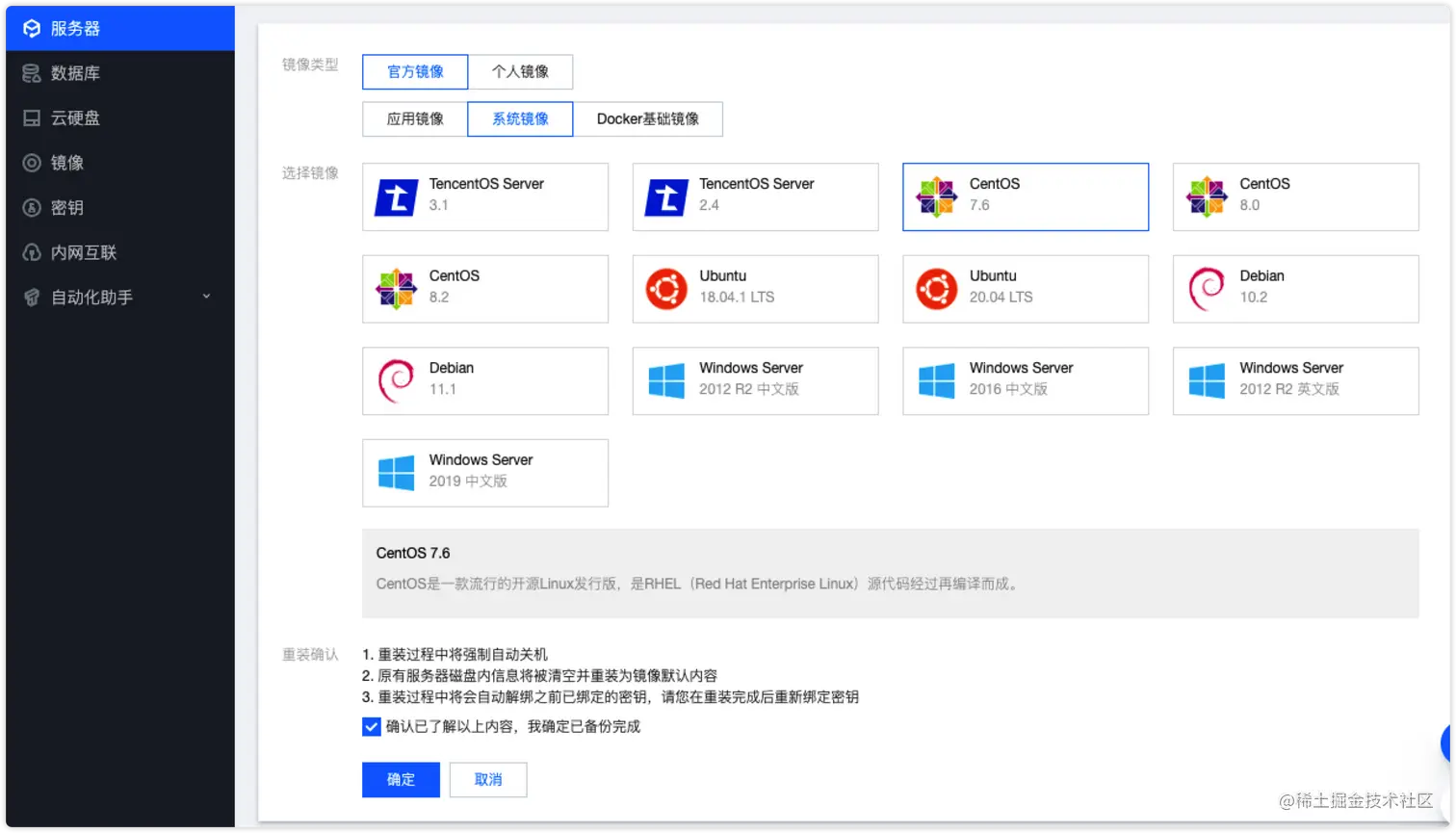Switch to the 个人镜像 tab
1456x833 pixels.
pos(520,72)
